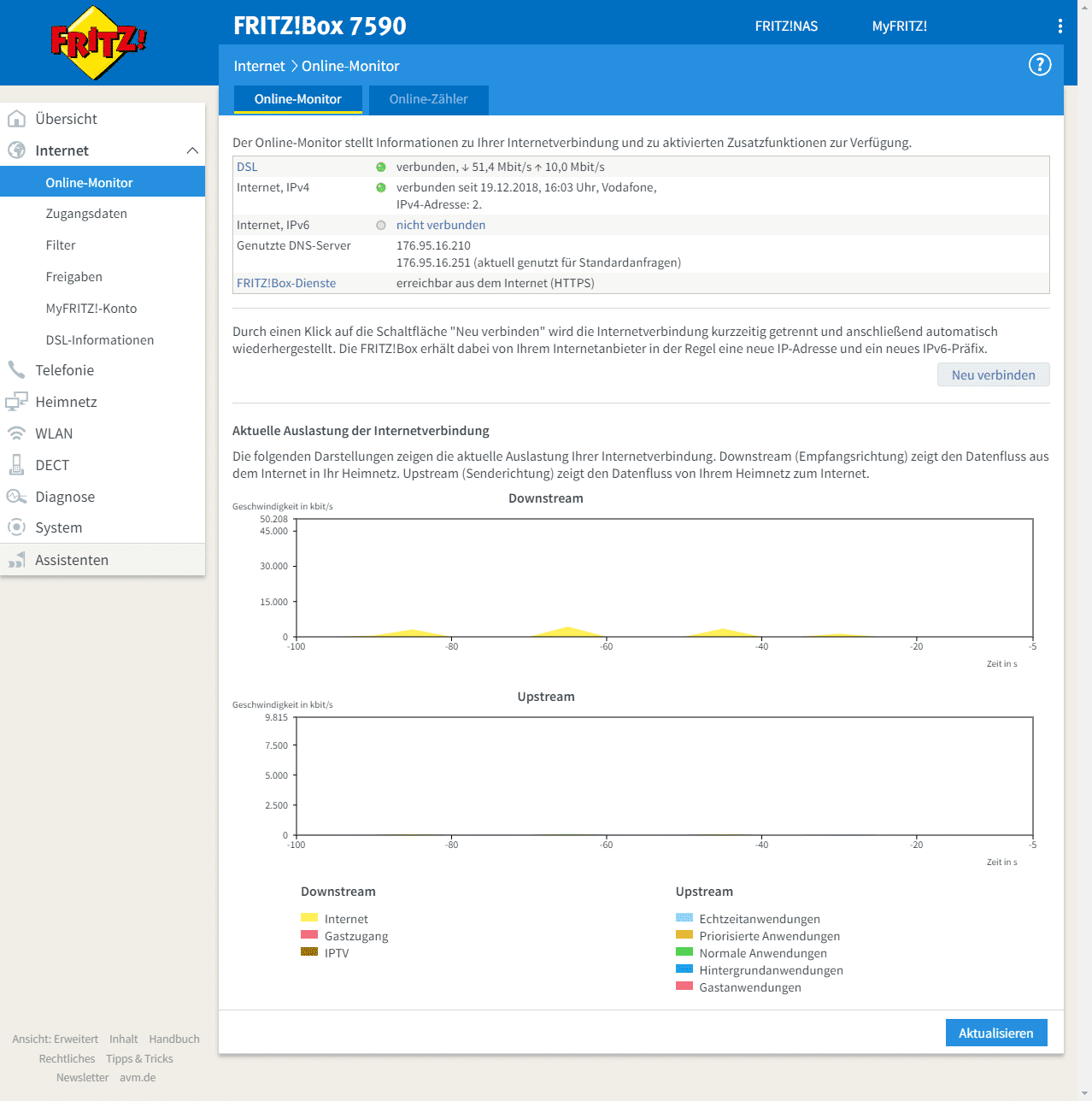Click the Diagnose icon in sidebar
Screen dimensions: 1092x1101
(x=16, y=497)
